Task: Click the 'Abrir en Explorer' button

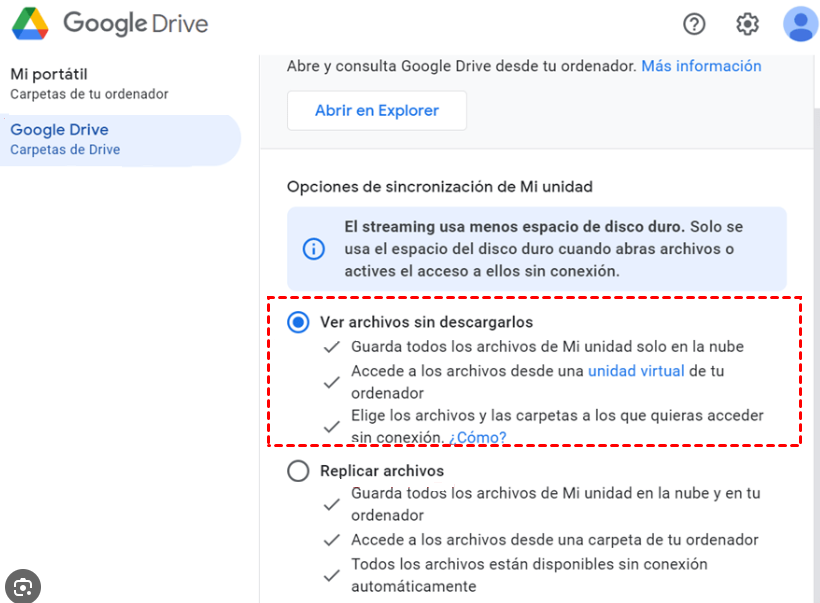Action: pos(376,110)
